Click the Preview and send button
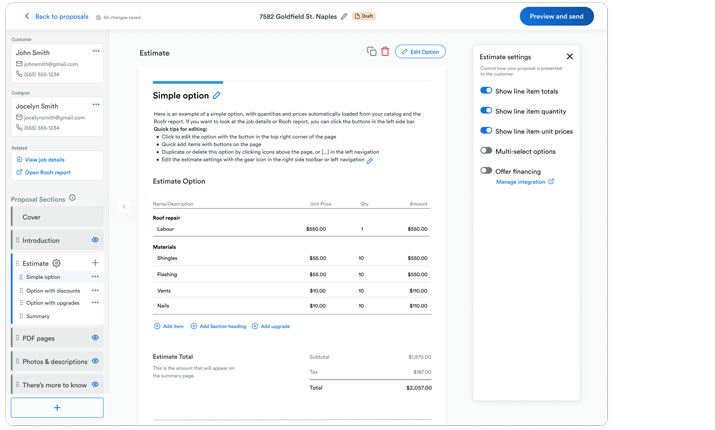Viewport: 715px width, 430px height. (556, 16)
